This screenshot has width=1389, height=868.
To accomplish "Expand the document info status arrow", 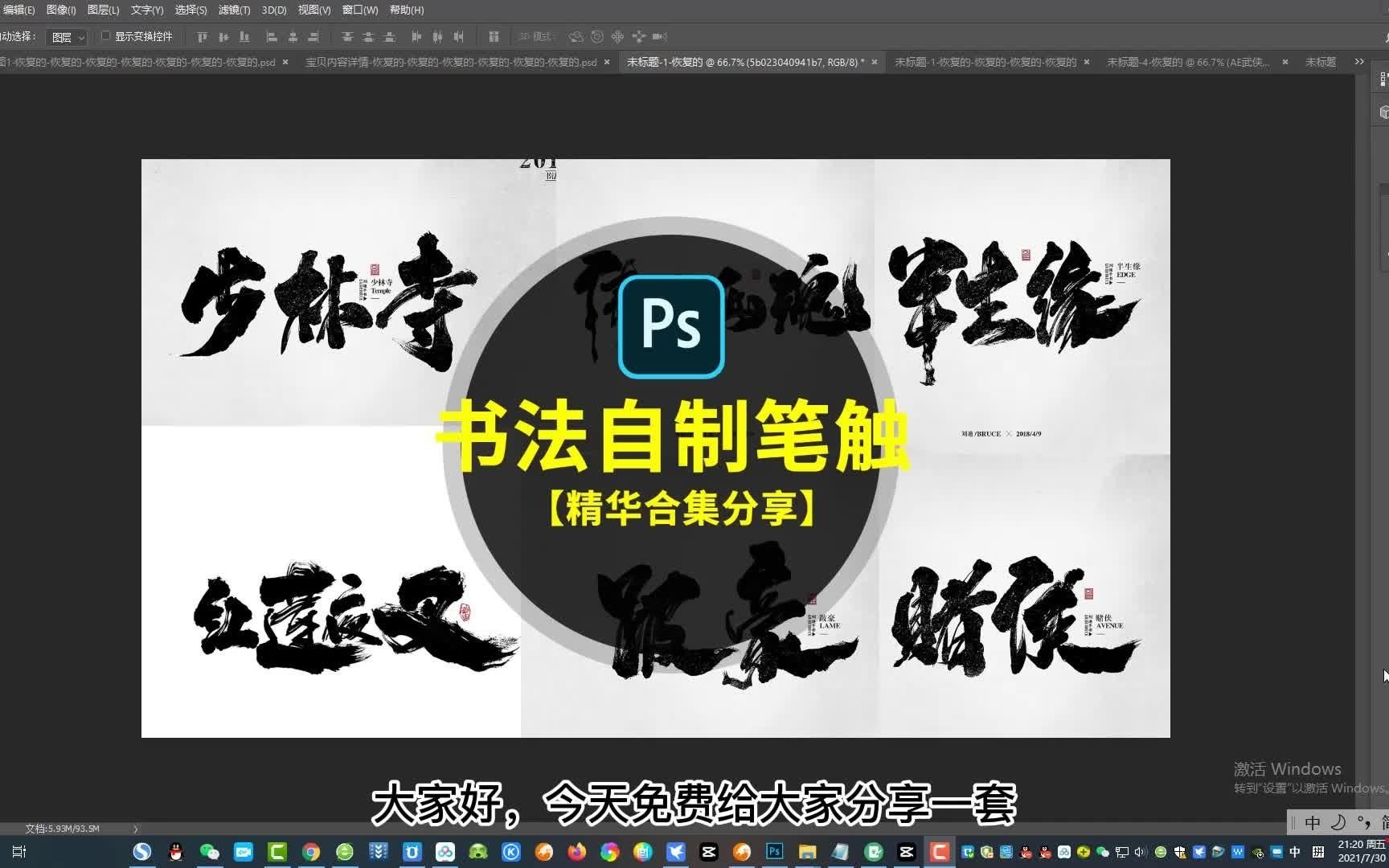I will [x=135, y=829].
